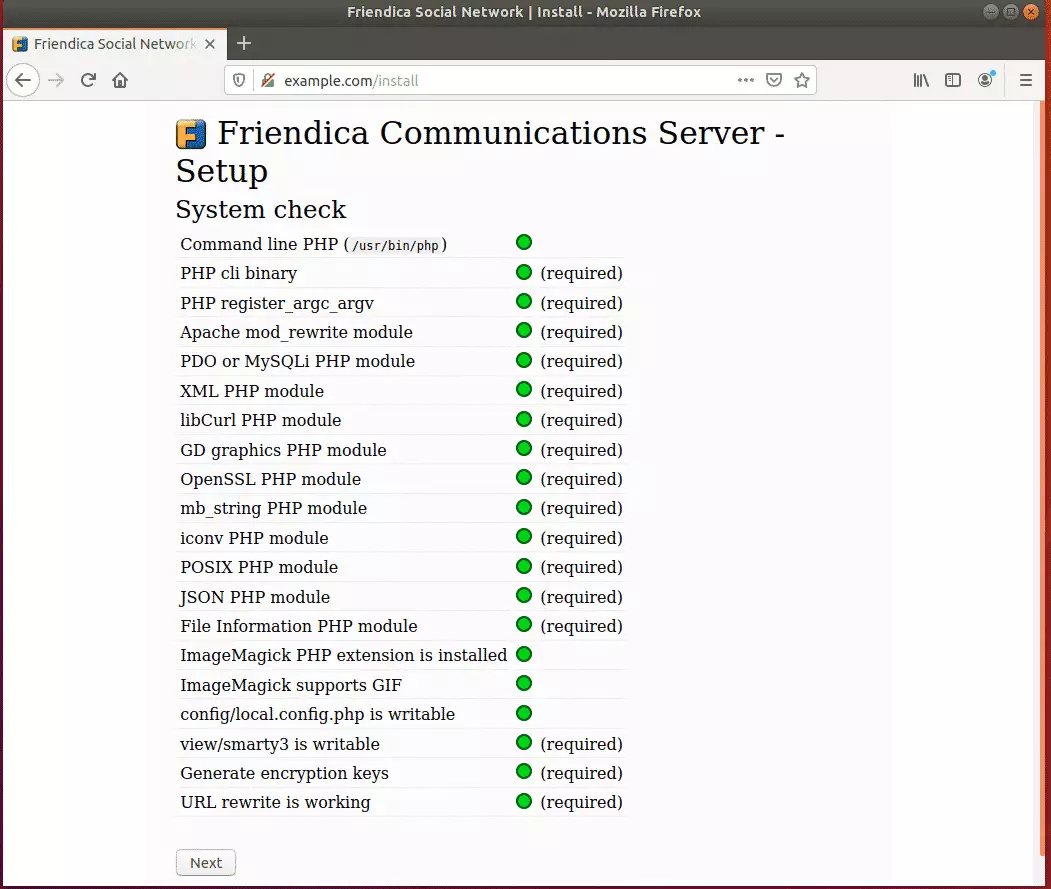Viewport: 1051px width, 889px height.
Task: Click the 'PHP register_argc_argv' label
Action: (277, 304)
